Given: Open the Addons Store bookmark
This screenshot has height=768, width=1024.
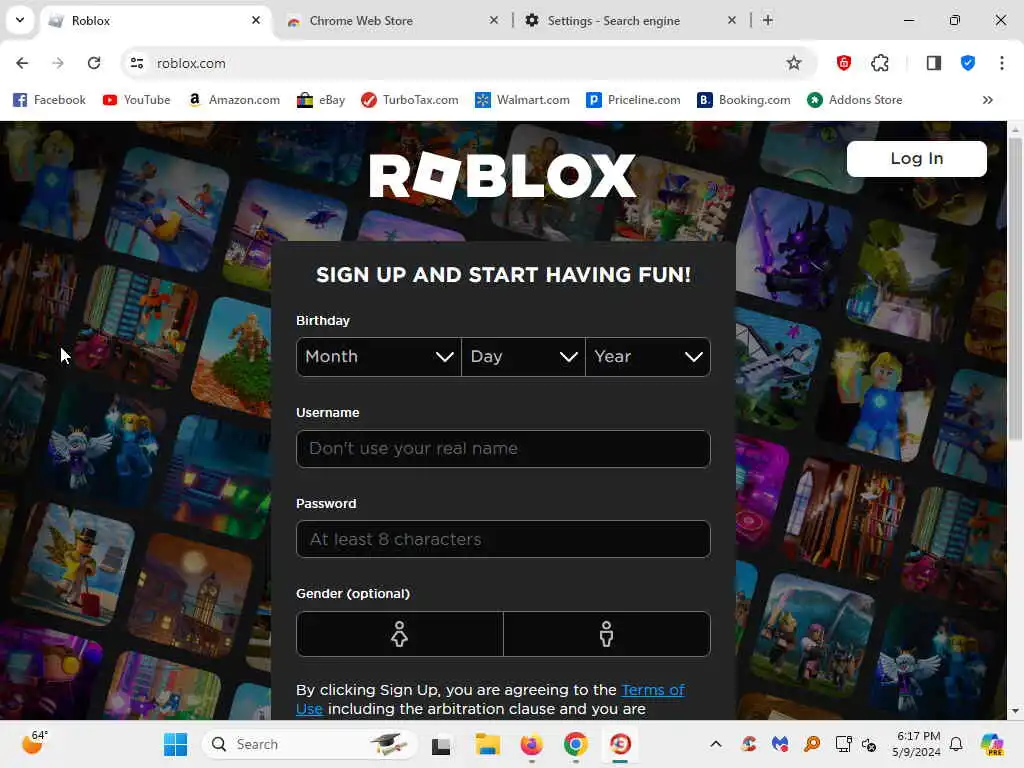Looking at the screenshot, I should (855, 100).
